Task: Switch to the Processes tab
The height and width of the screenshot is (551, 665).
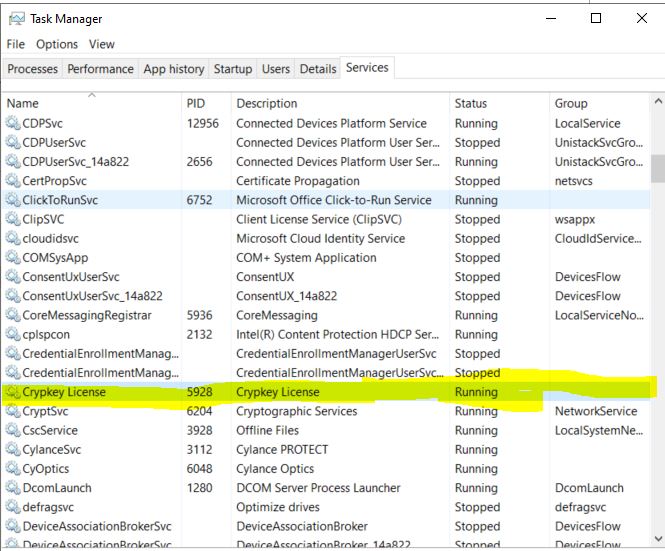Action: (x=33, y=69)
